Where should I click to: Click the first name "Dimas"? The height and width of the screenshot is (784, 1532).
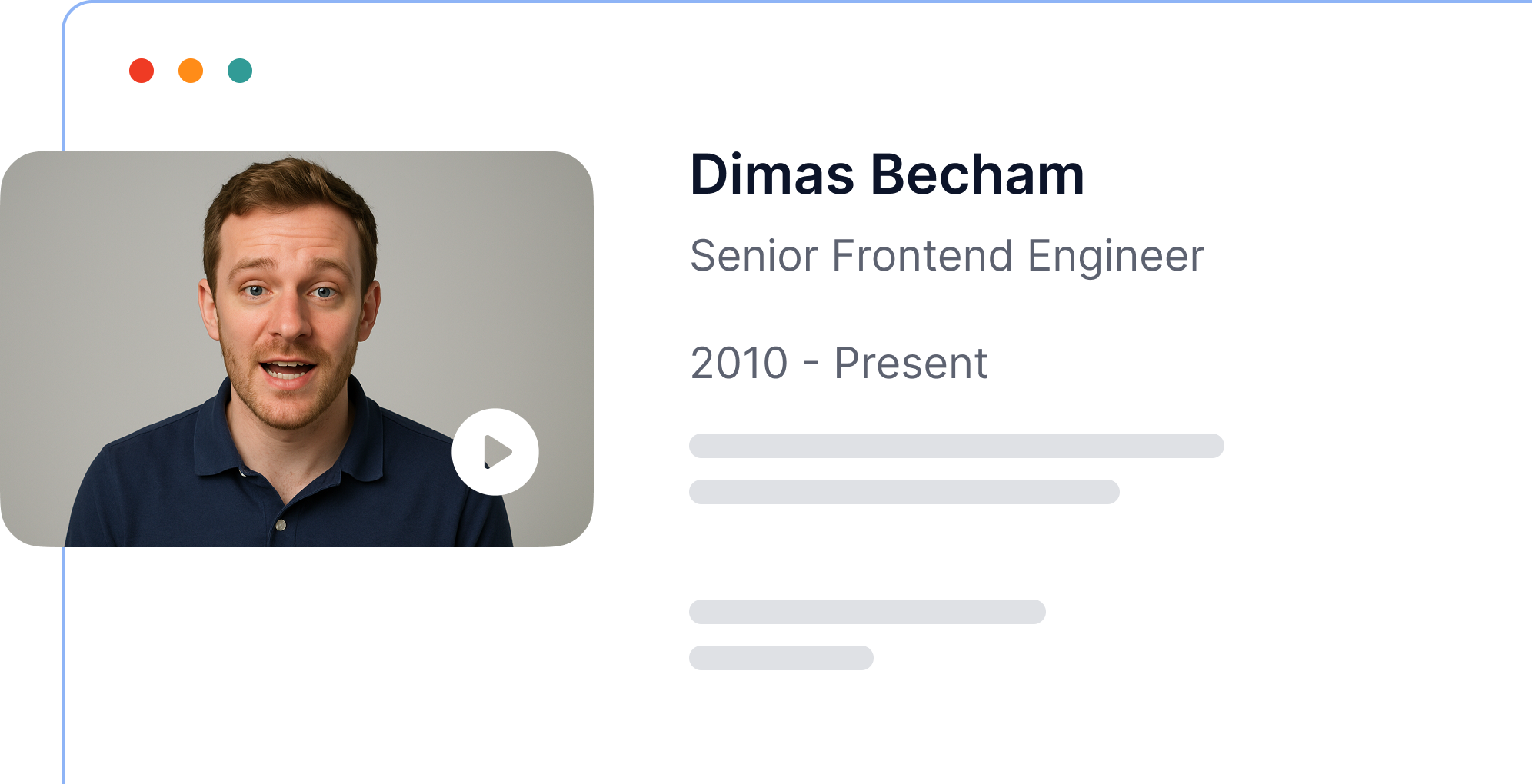click(x=772, y=175)
